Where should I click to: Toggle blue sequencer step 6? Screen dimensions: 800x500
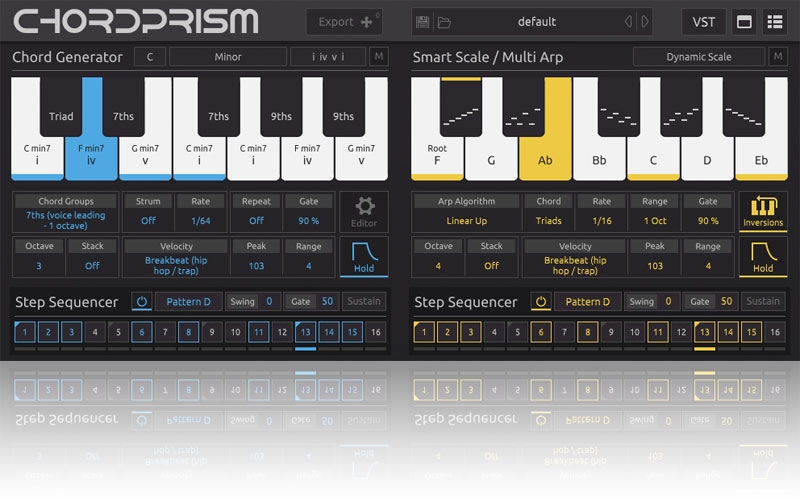coord(141,332)
